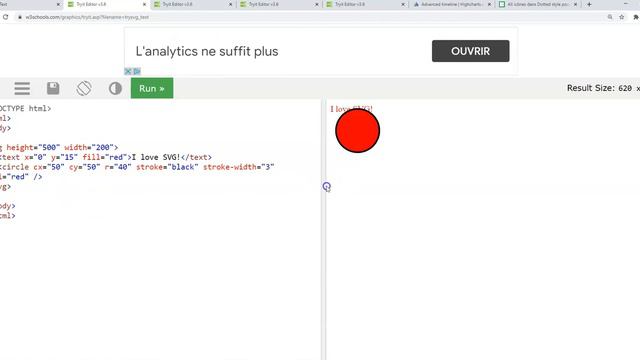Close the active Tryit Editor tab
Viewport: 640px width, 360px height.
tap(144, 4)
